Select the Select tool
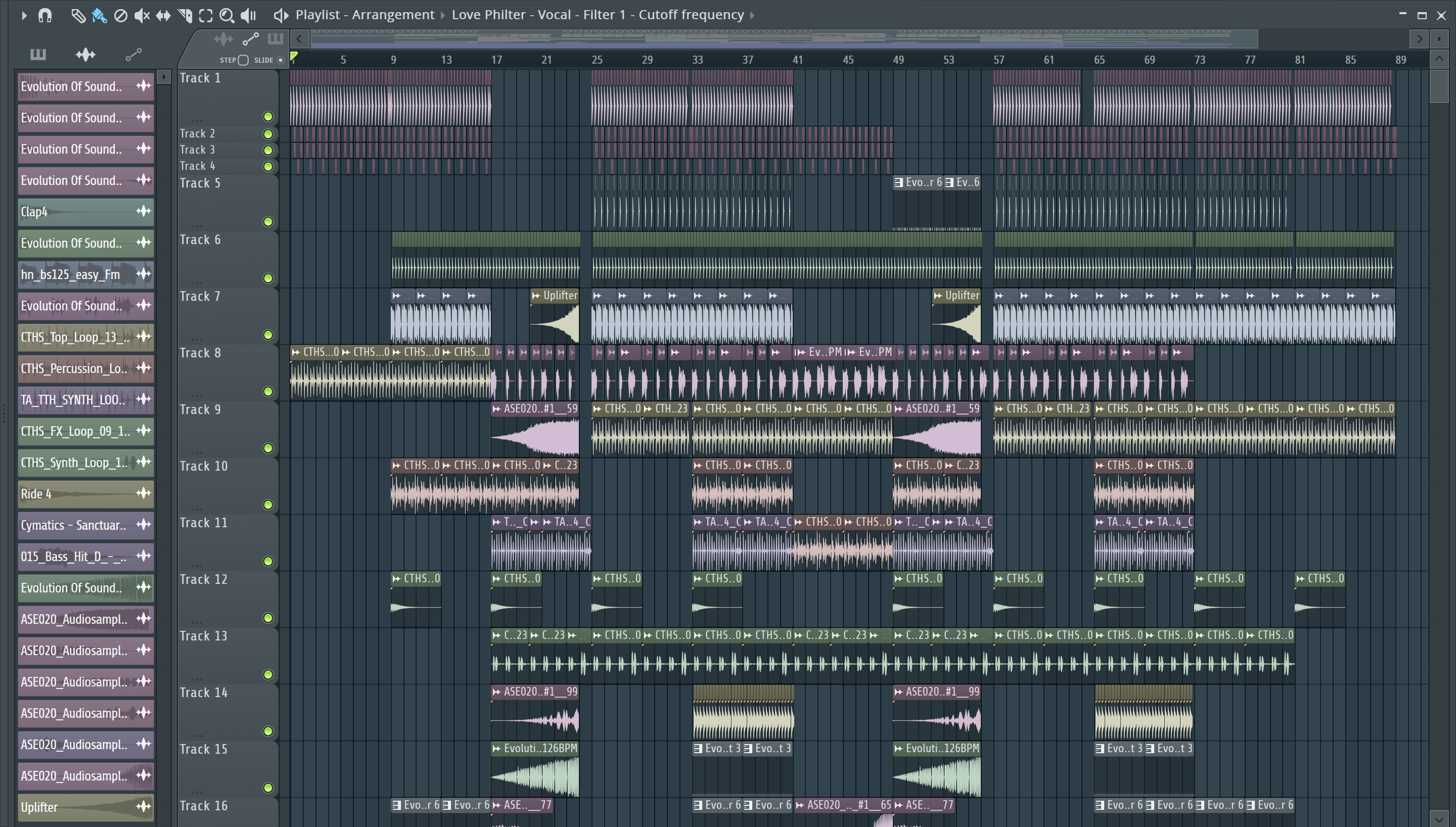Image resolution: width=1456 pixels, height=827 pixels. click(x=206, y=15)
